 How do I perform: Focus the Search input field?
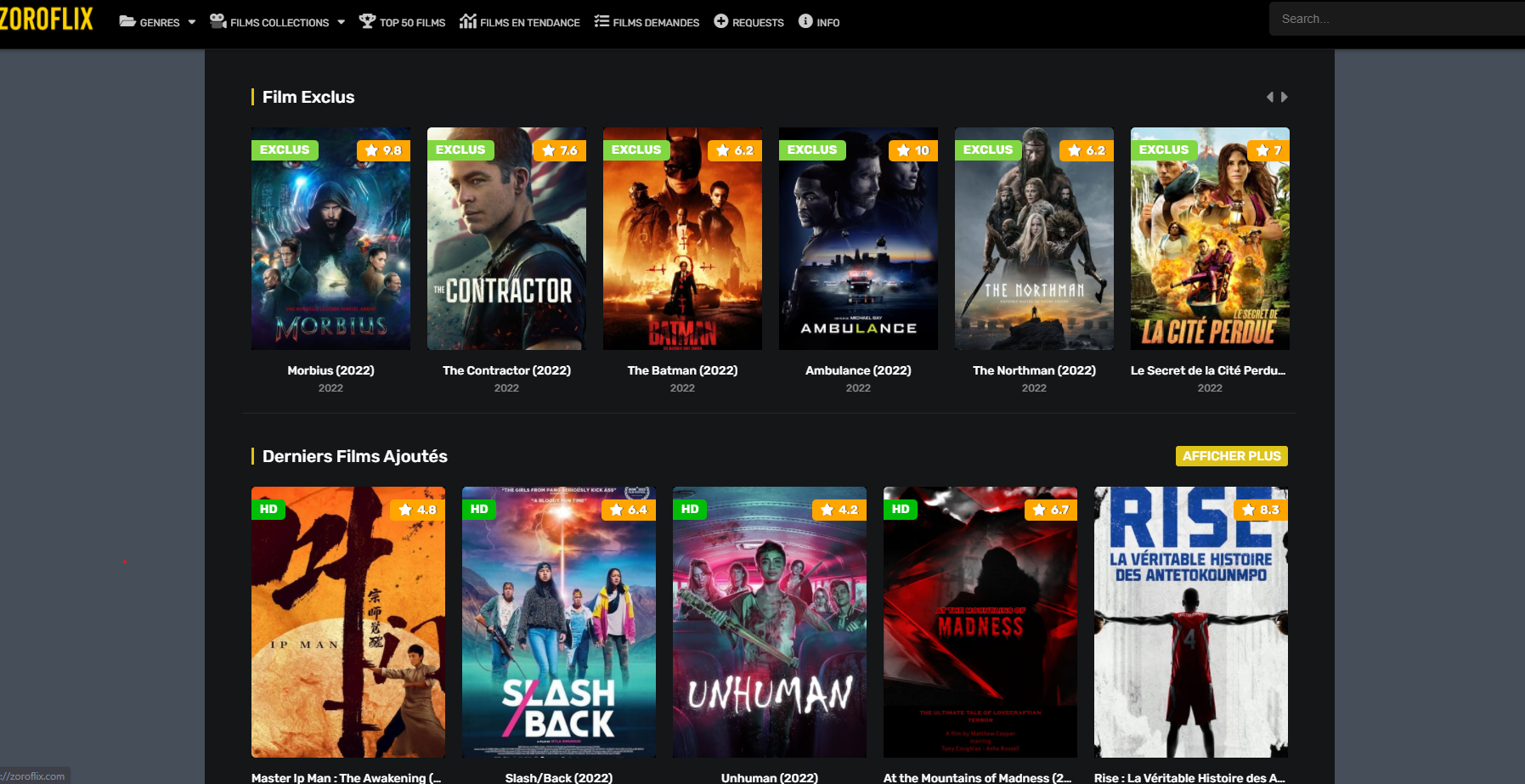(1397, 19)
